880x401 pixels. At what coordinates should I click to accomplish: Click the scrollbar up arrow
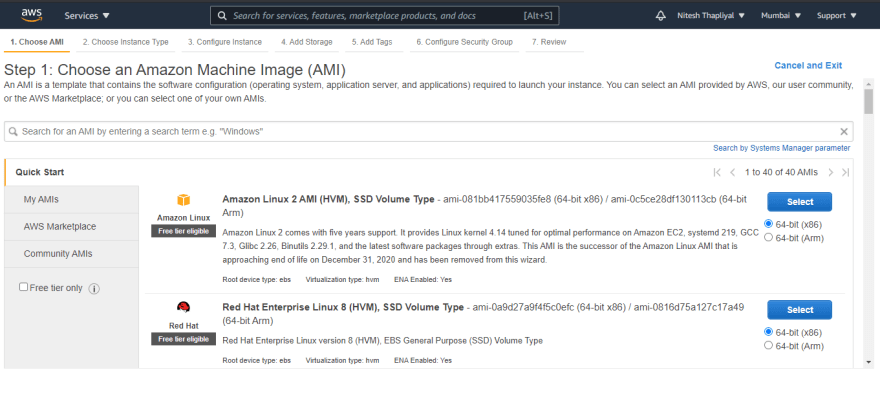[x=869, y=83]
